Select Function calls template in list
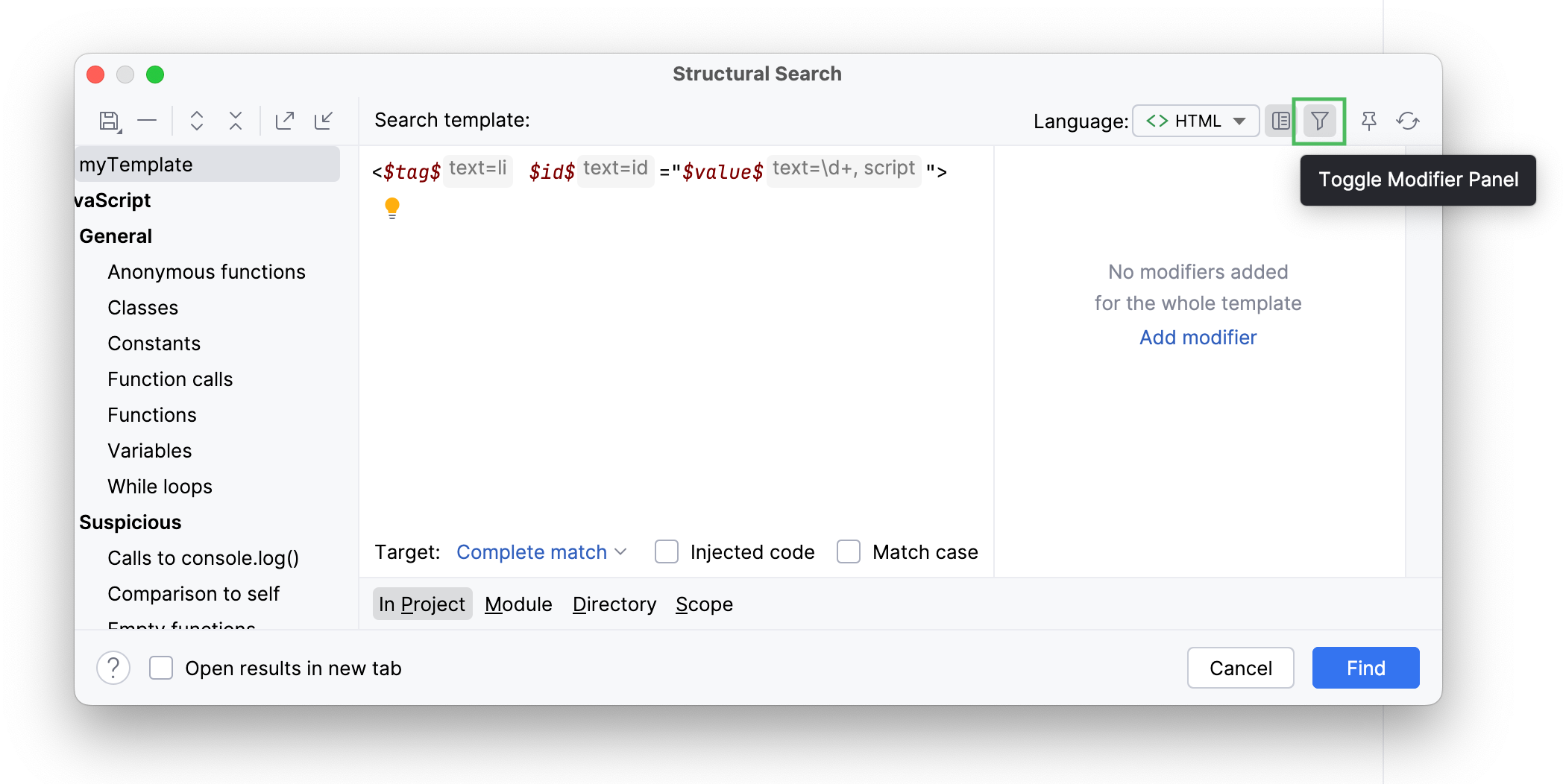1563x784 pixels. [170, 379]
